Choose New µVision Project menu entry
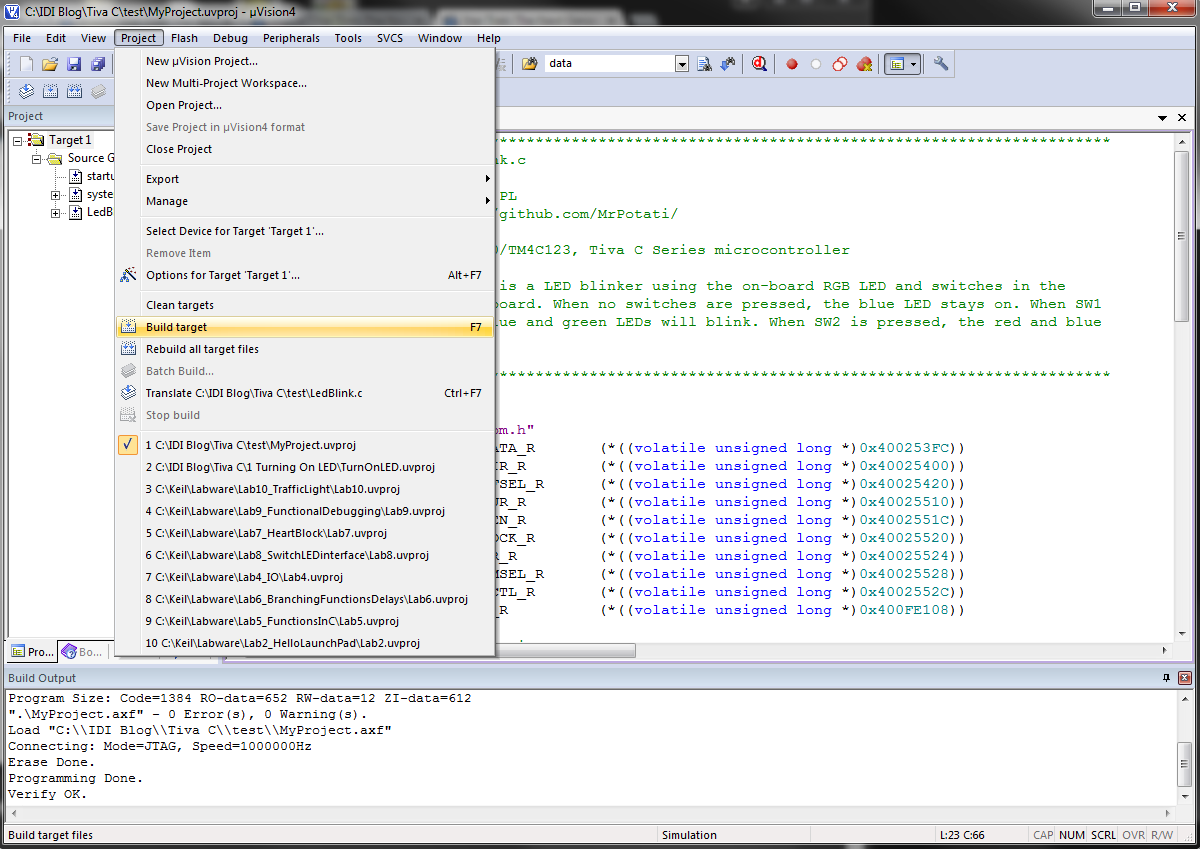Viewport: 1200px width, 849px height. (x=305, y=61)
